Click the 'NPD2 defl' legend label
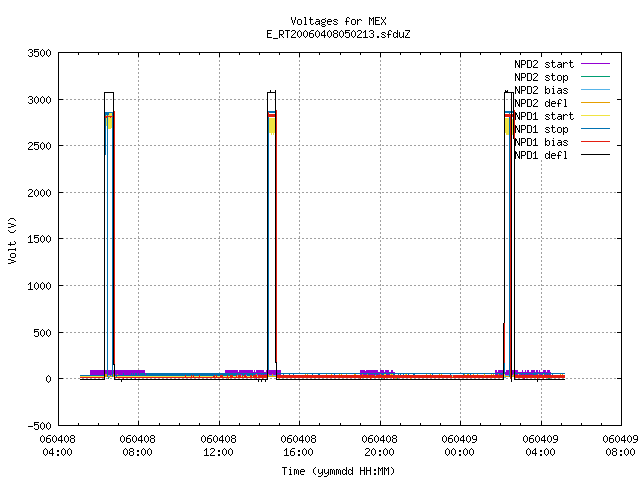The height and width of the screenshot is (480, 640). tap(541, 103)
